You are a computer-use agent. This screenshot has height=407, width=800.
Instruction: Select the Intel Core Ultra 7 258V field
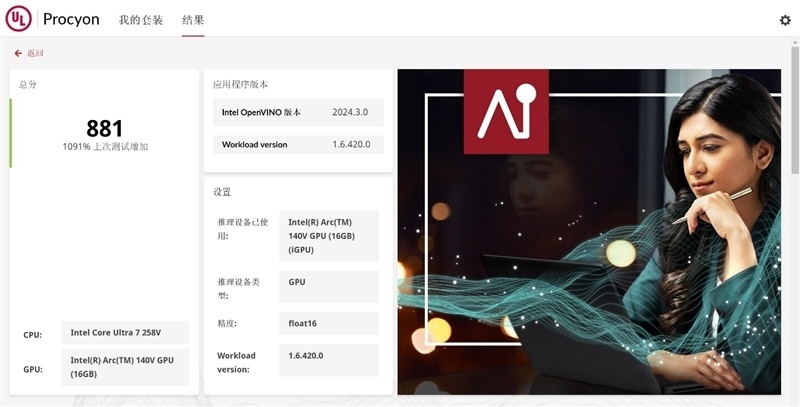click(125, 333)
